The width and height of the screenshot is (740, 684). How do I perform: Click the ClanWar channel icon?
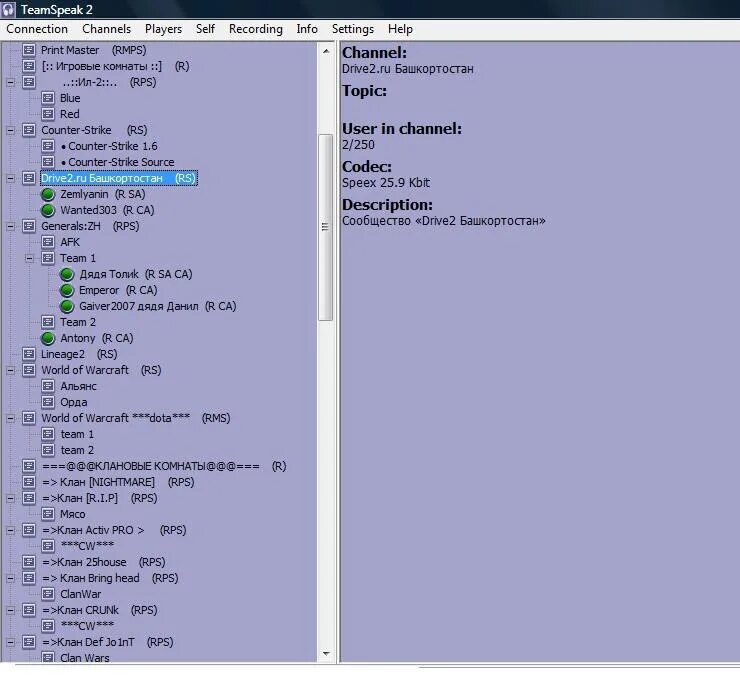pos(48,594)
